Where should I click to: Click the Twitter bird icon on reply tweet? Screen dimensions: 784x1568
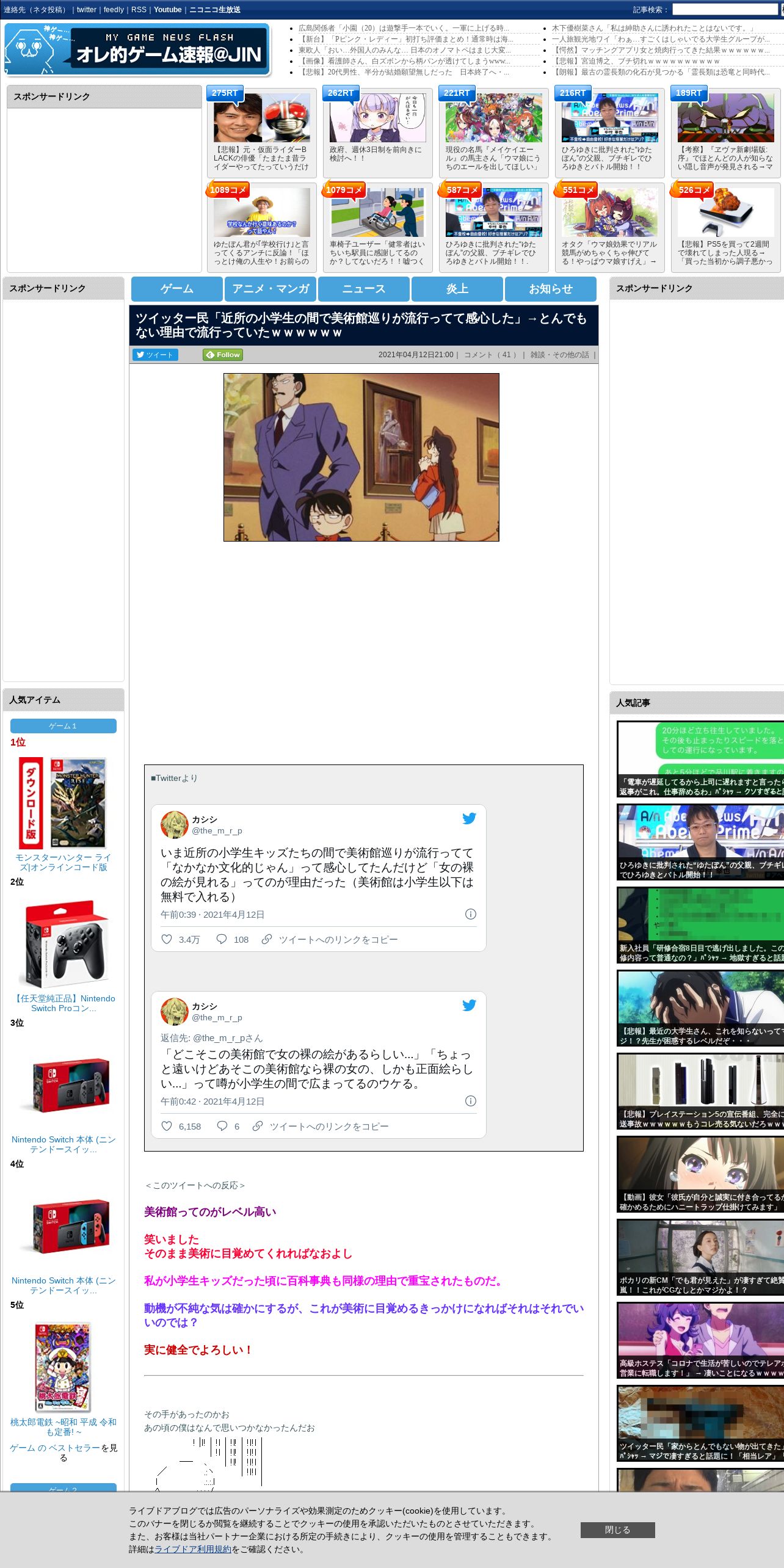pos(469,1005)
